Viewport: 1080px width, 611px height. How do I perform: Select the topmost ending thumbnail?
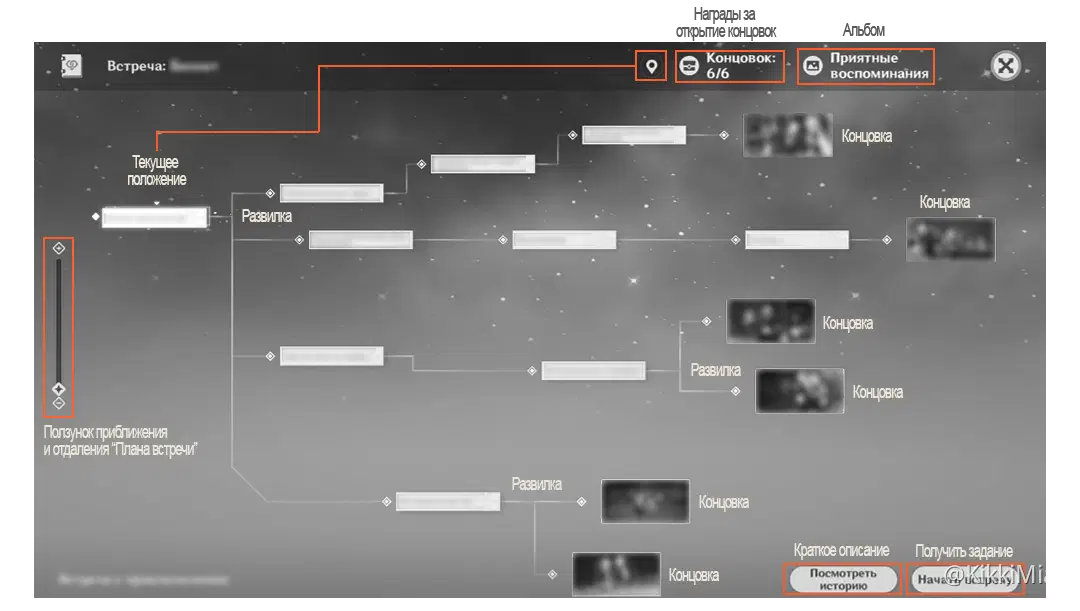(x=787, y=135)
